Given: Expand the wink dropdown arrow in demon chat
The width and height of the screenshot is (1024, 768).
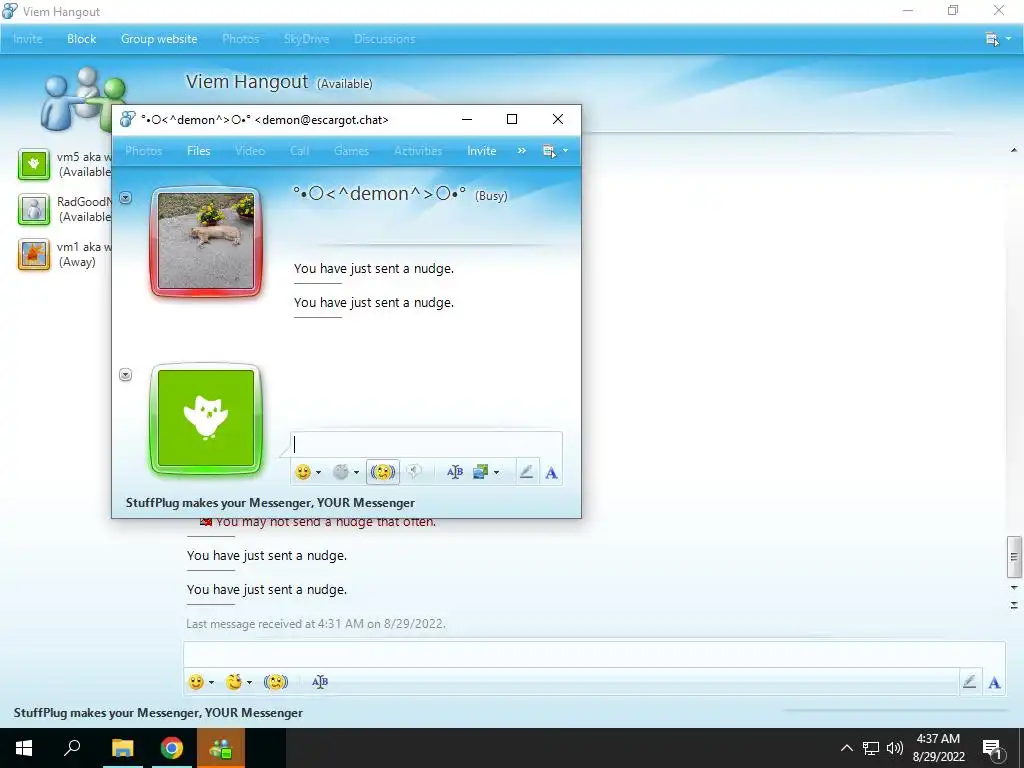Looking at the screenshot, I should coord(356,472).
